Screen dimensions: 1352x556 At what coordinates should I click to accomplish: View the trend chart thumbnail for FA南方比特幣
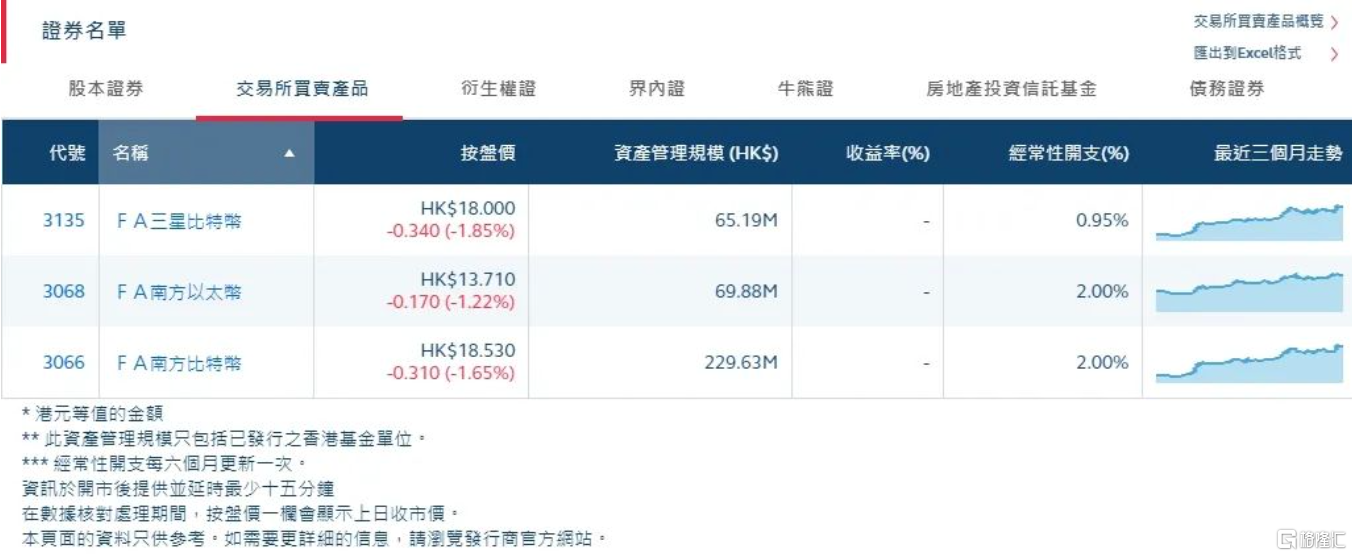(x=1249, y=363)
